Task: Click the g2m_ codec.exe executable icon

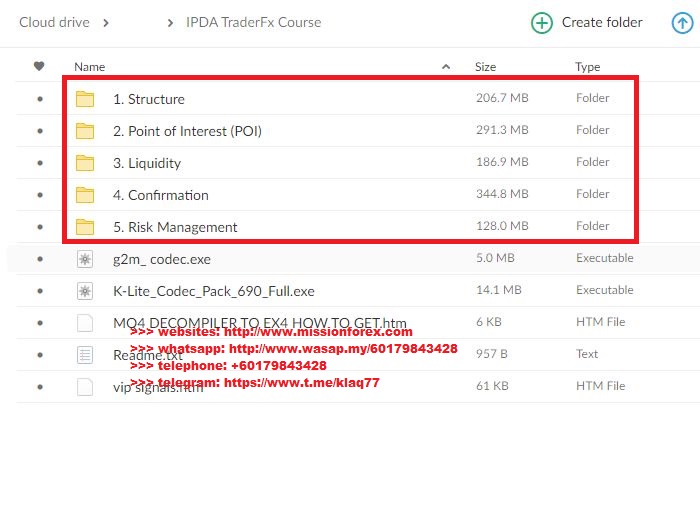Action: (85, 259)
